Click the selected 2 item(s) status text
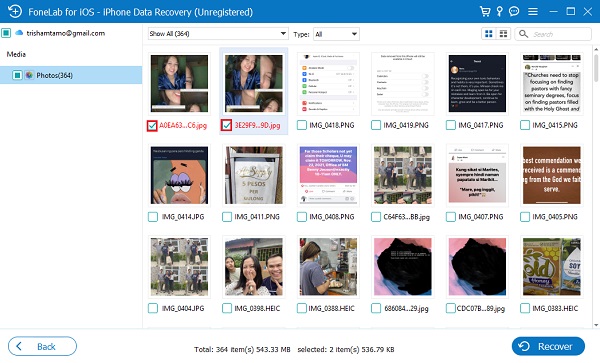 (346, 349)
